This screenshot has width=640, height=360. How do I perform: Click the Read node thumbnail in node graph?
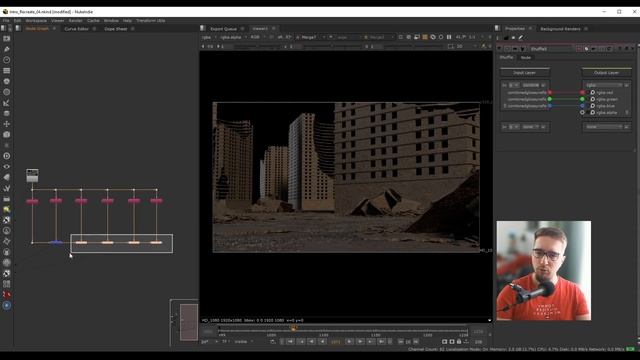click(32, 176)
